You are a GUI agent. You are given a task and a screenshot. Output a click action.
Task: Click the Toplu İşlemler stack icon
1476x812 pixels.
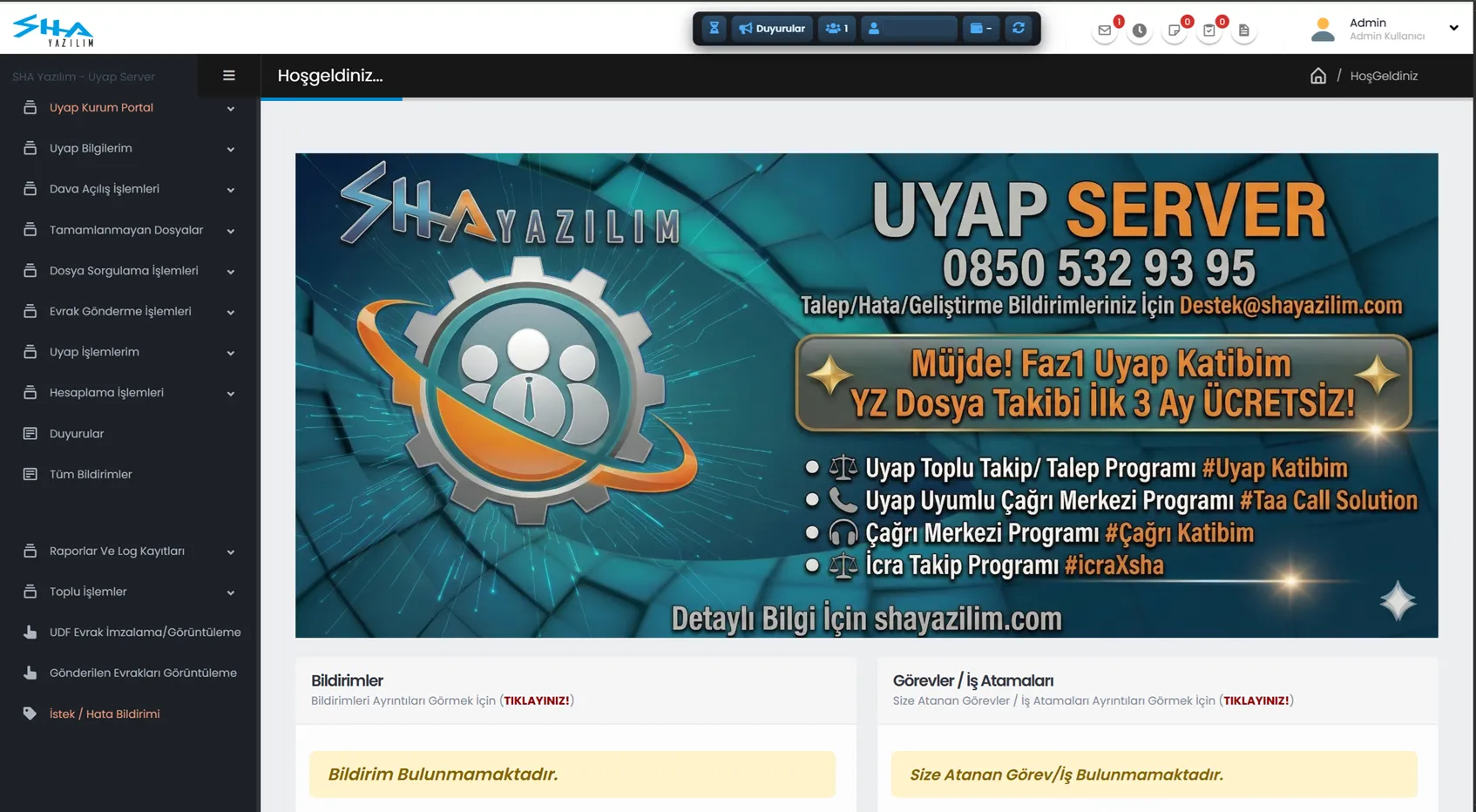pos(30,592)
